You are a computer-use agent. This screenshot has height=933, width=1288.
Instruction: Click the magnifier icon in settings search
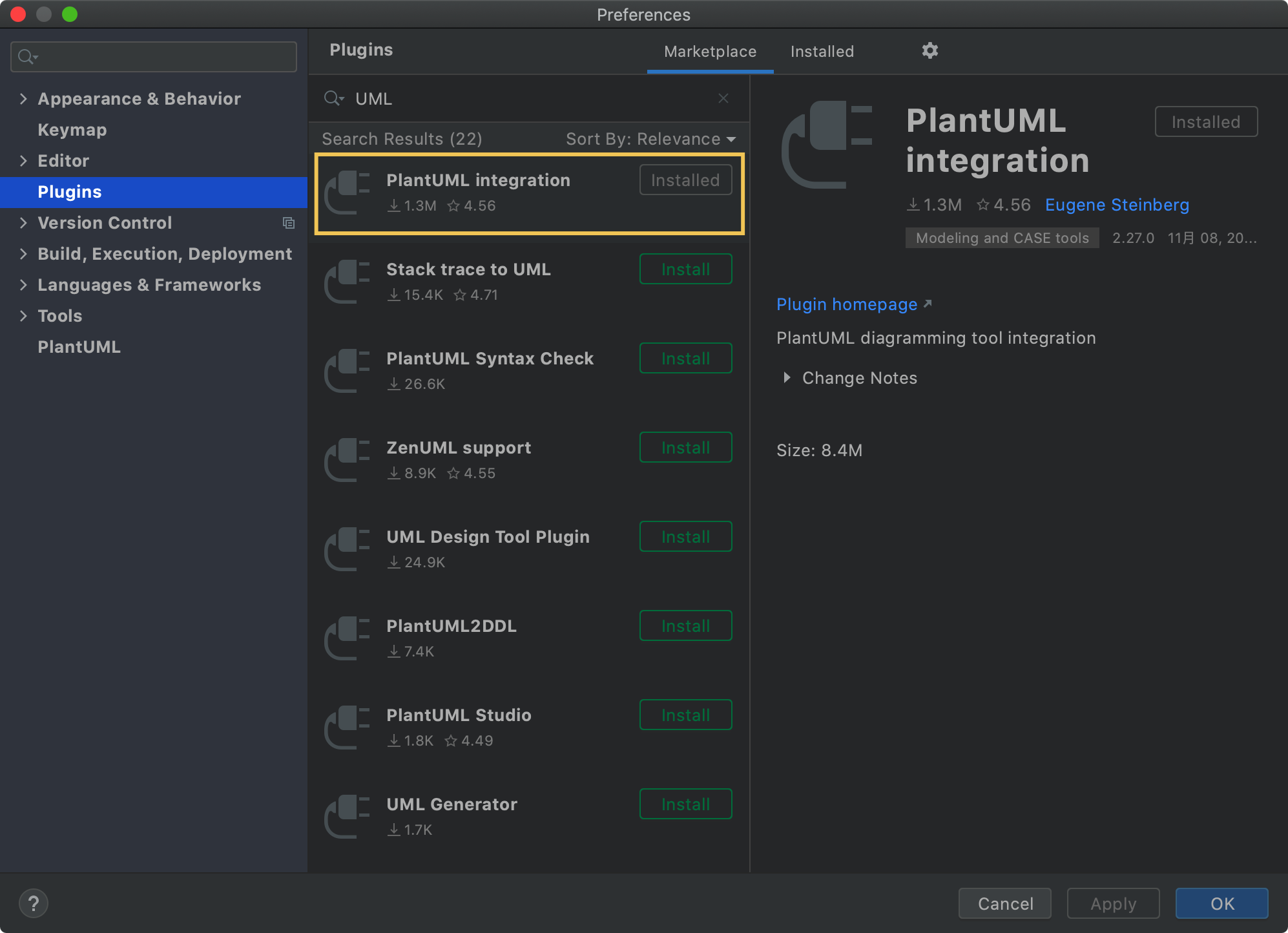click(x=27, y=57)
